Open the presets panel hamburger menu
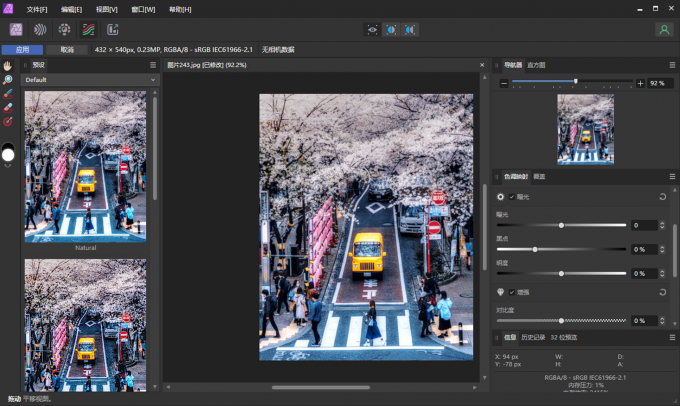This screenshot has height=406, width=680. [153, 65]
